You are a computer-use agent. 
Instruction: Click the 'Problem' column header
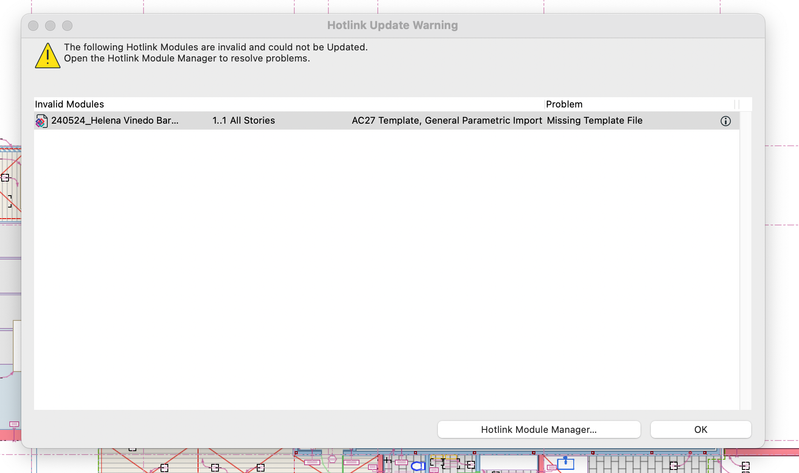tap(564, 104)
